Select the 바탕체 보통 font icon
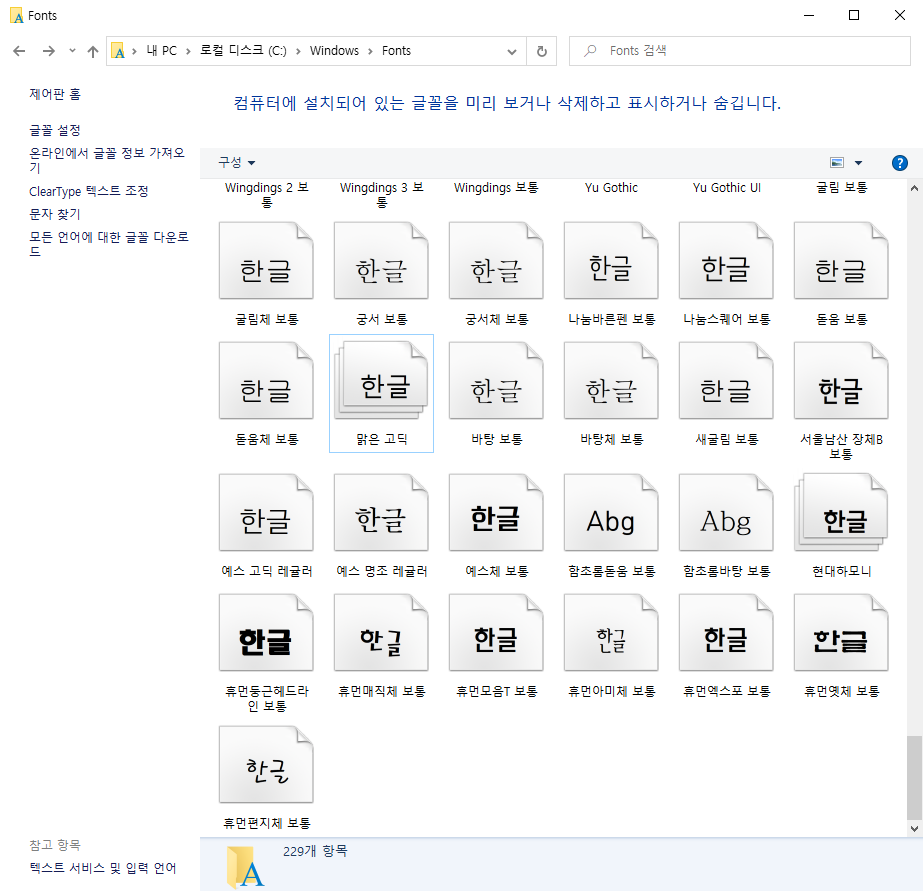 pos(611,381)
